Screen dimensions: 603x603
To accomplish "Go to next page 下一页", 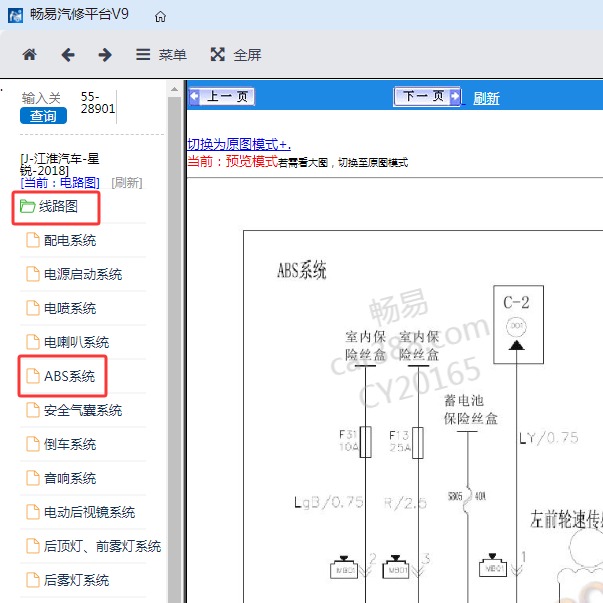I will (427, 96).
